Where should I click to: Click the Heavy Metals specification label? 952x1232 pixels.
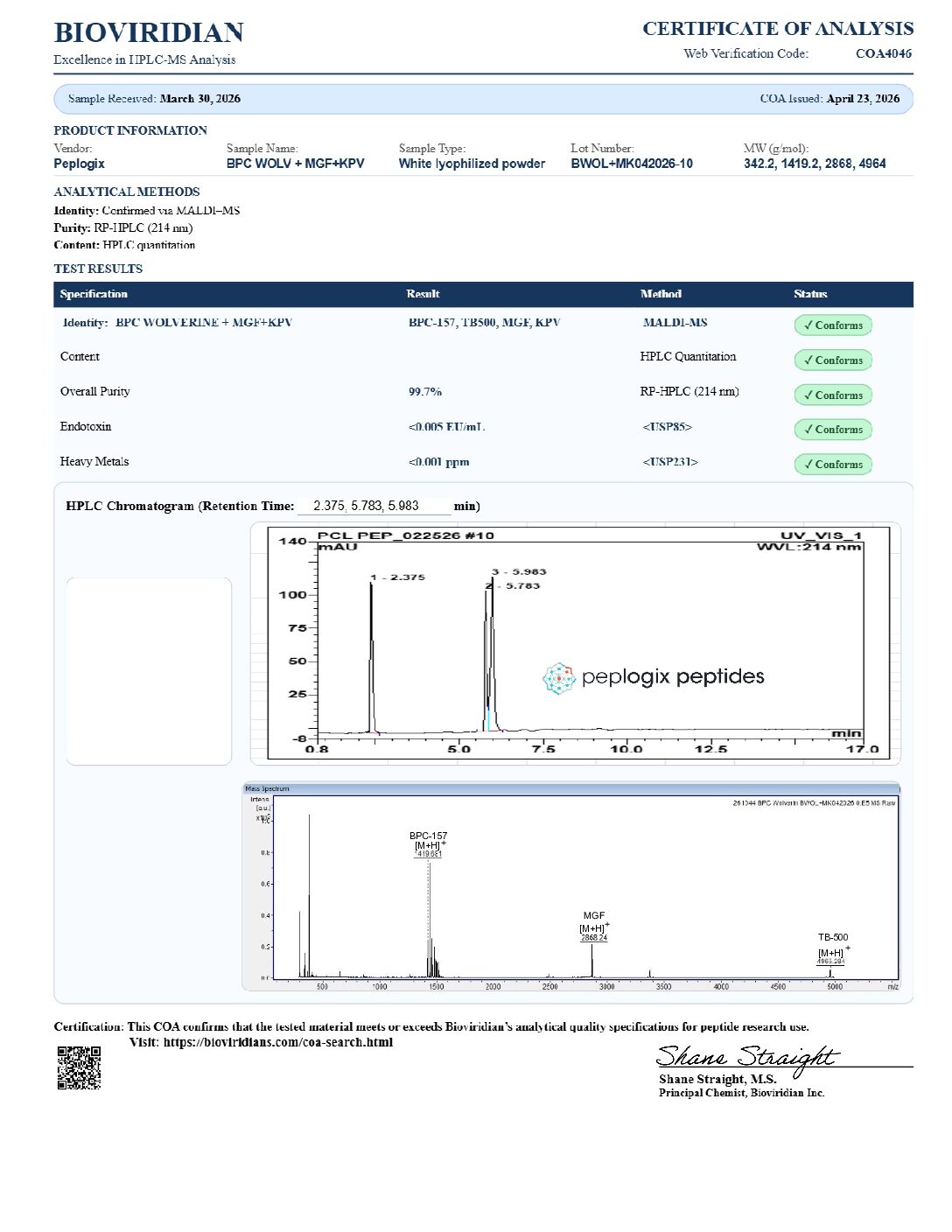(94, 462)
